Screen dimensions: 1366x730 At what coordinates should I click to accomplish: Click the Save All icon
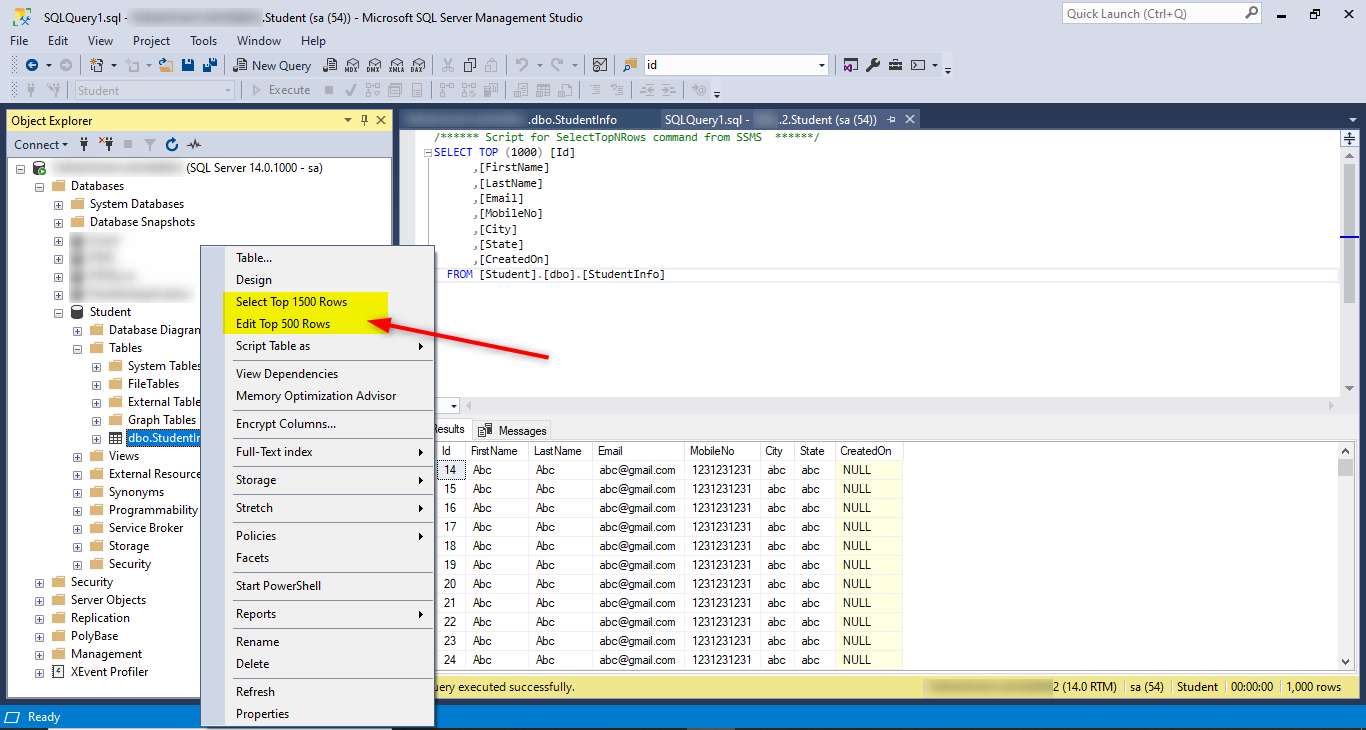point(210,65)
